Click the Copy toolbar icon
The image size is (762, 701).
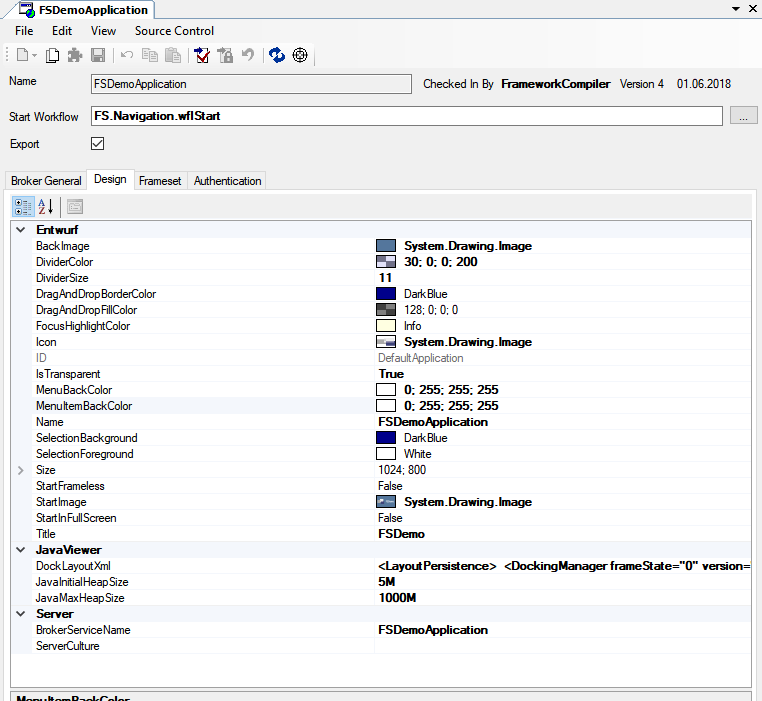[x=150, y=55]
